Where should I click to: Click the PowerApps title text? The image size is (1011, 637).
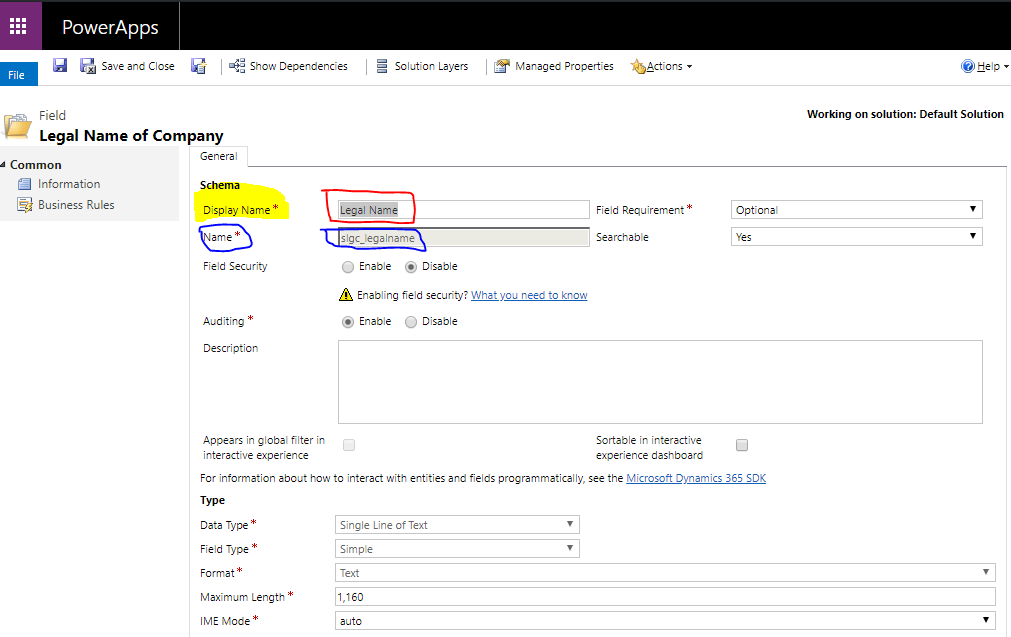110,27
